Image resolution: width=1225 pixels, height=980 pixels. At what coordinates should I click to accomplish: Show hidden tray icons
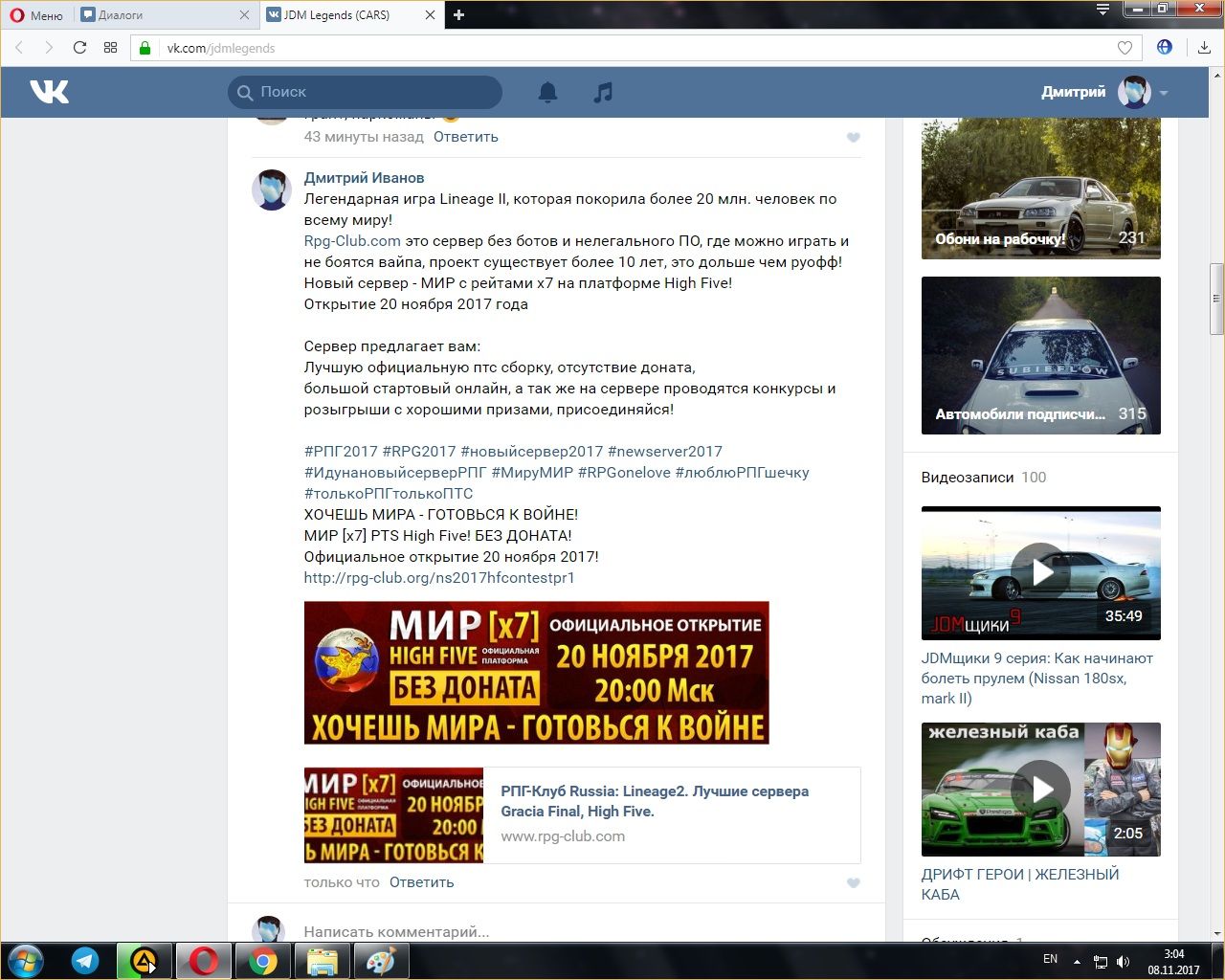pyautogui.click(x=1077, y=961)
